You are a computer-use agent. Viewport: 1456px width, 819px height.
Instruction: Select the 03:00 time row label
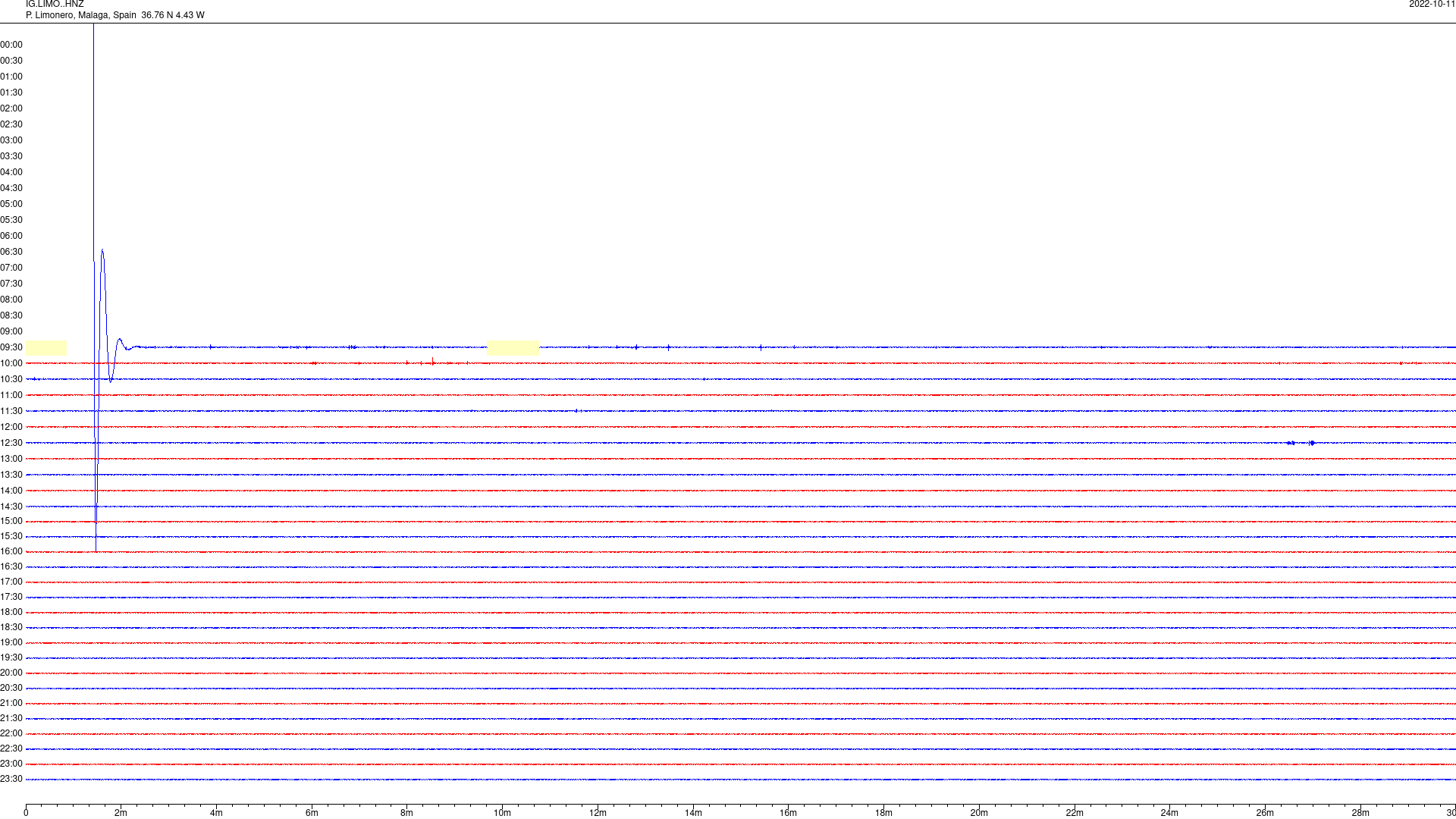click(x=11, y=140)
